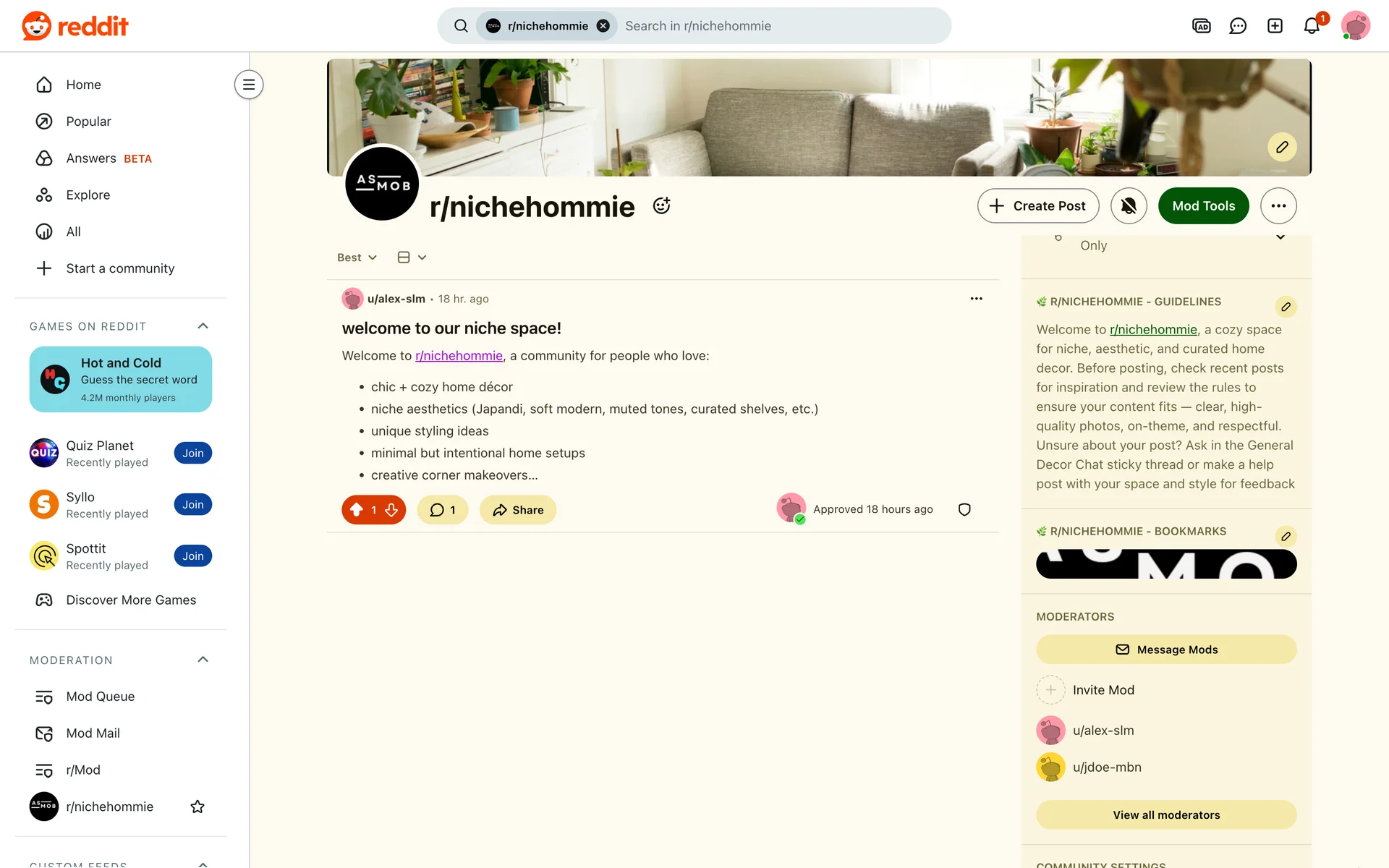Open the card view layout dropdown
The width and height of the screenshot is (1389, 868).
412,258
